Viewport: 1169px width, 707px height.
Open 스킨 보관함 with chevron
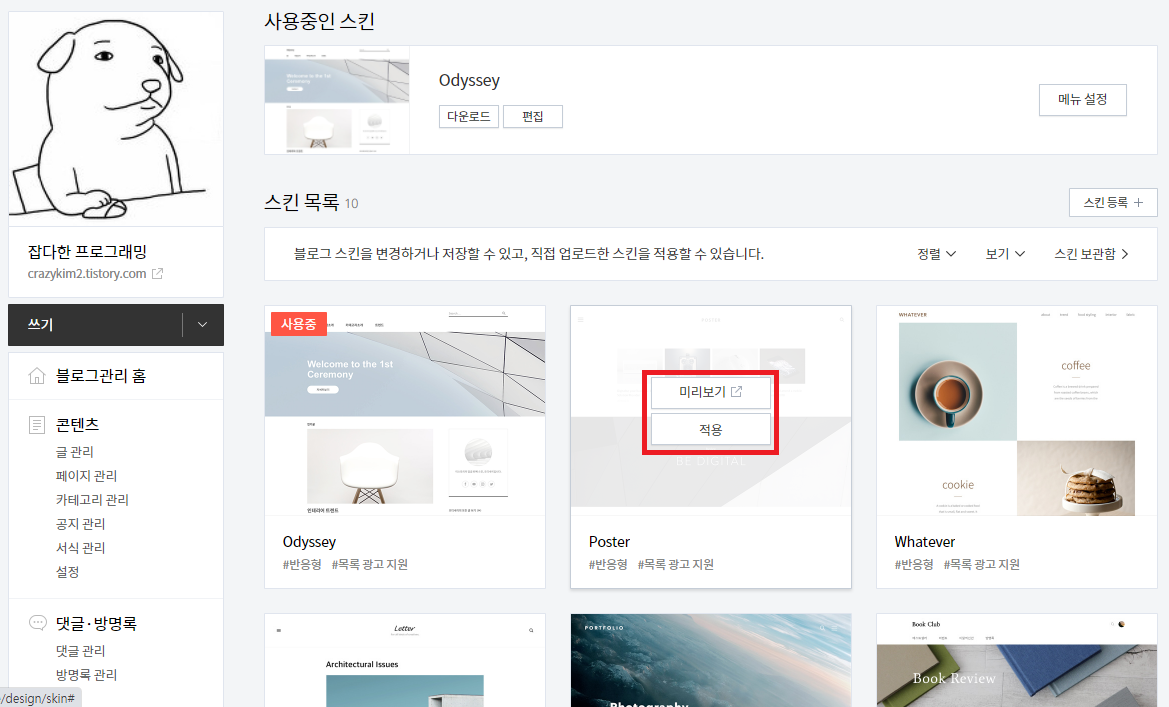(x=1091, y=254)
